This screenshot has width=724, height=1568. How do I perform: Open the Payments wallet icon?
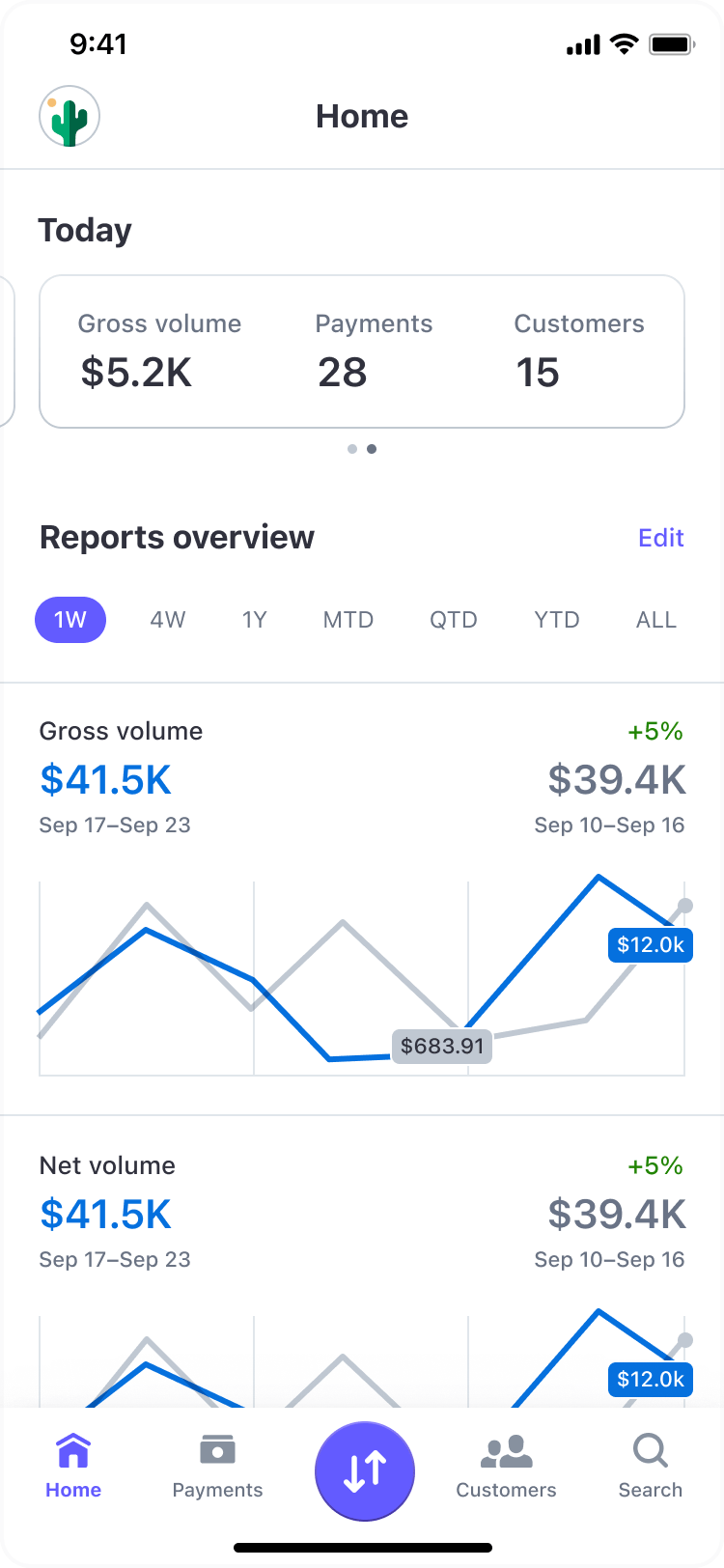217,1450
